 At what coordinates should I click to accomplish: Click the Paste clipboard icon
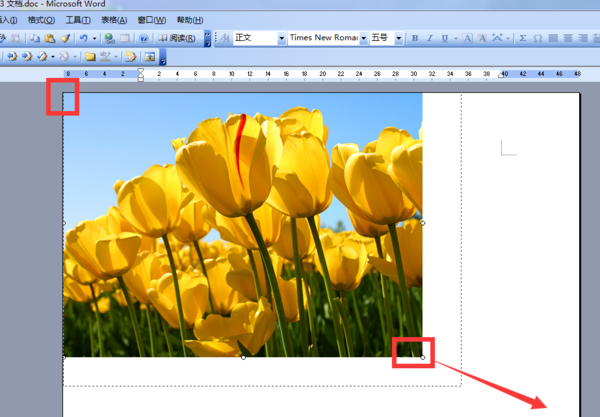point(50,38)
